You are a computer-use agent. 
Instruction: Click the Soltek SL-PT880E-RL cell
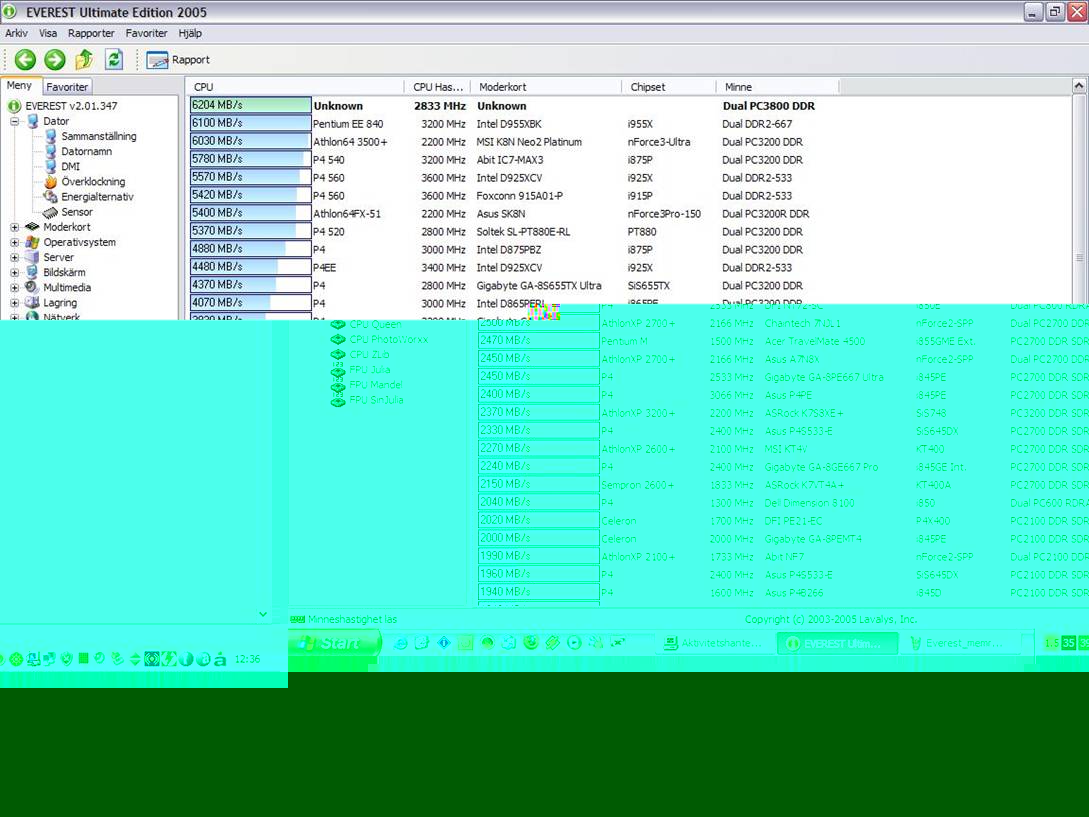523,232
